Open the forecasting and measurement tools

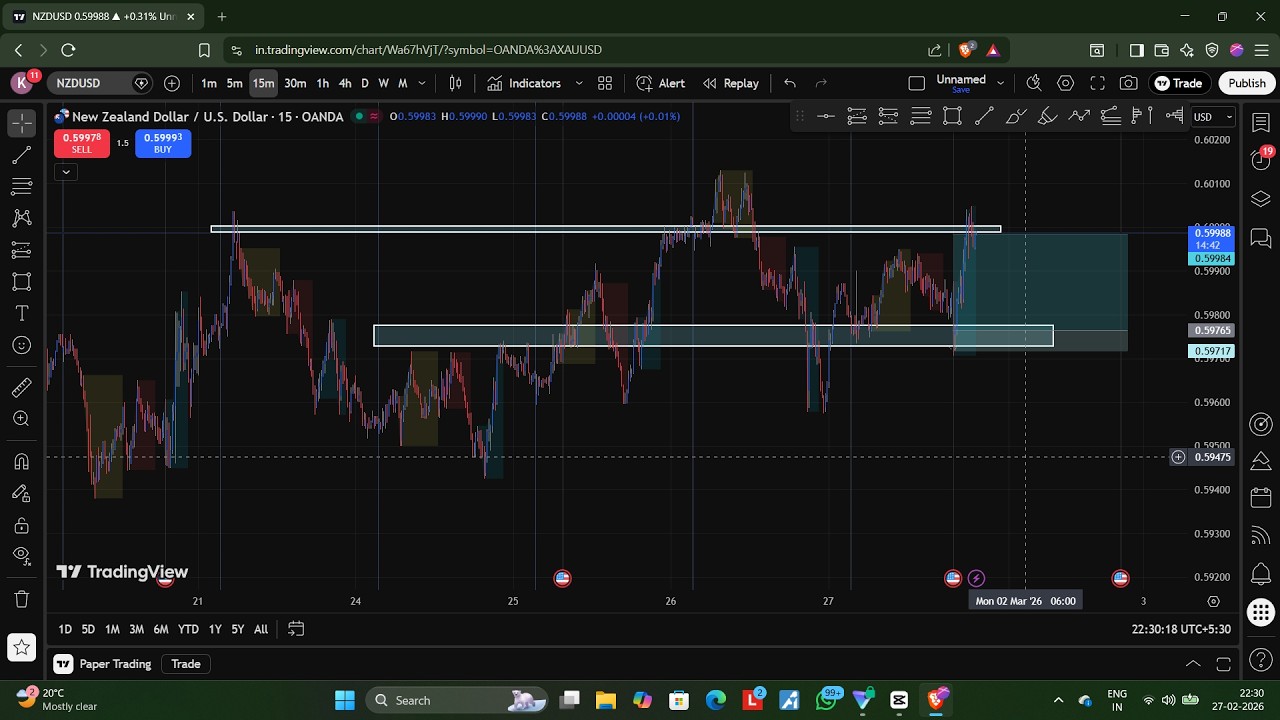click(21, 250)
